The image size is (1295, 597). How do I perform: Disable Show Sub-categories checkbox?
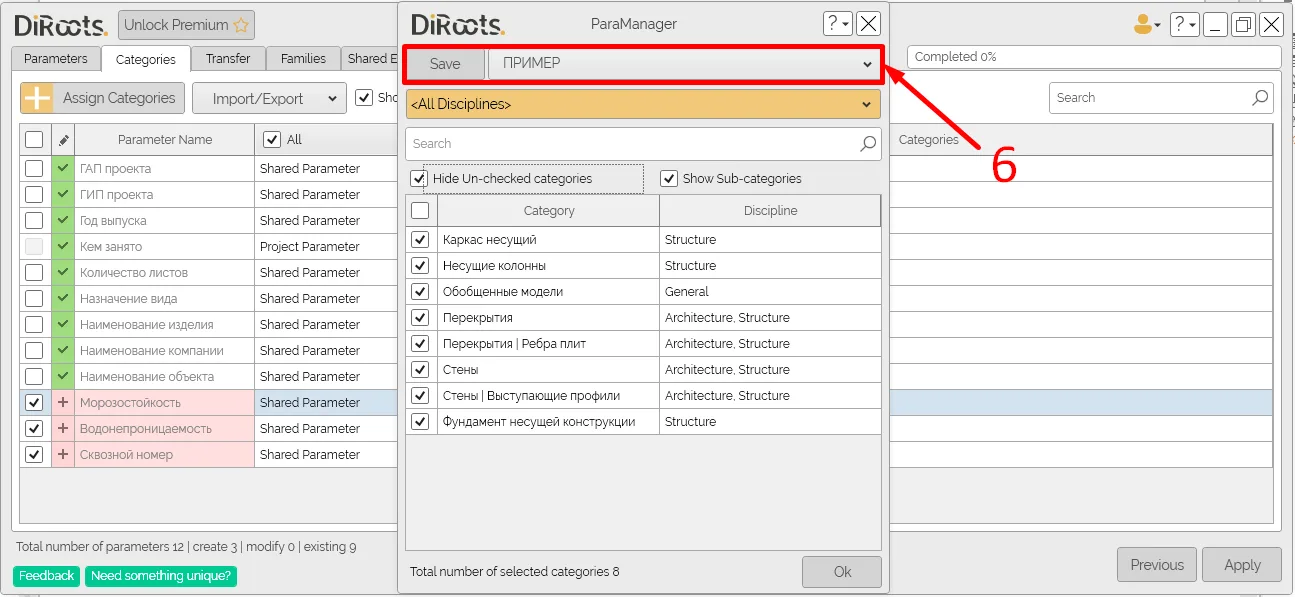click(669, 179)
